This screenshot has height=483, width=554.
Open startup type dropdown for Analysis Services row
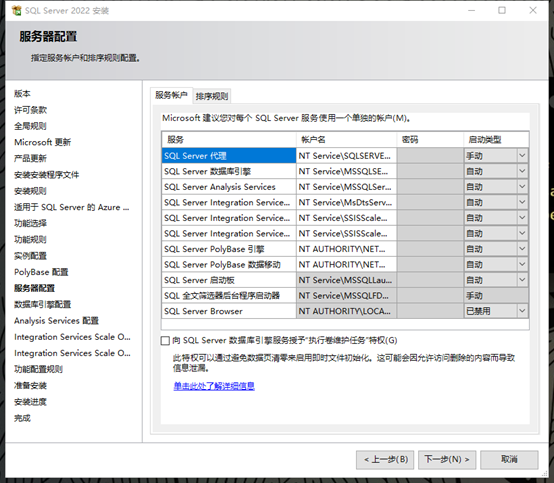click(522, 187)
